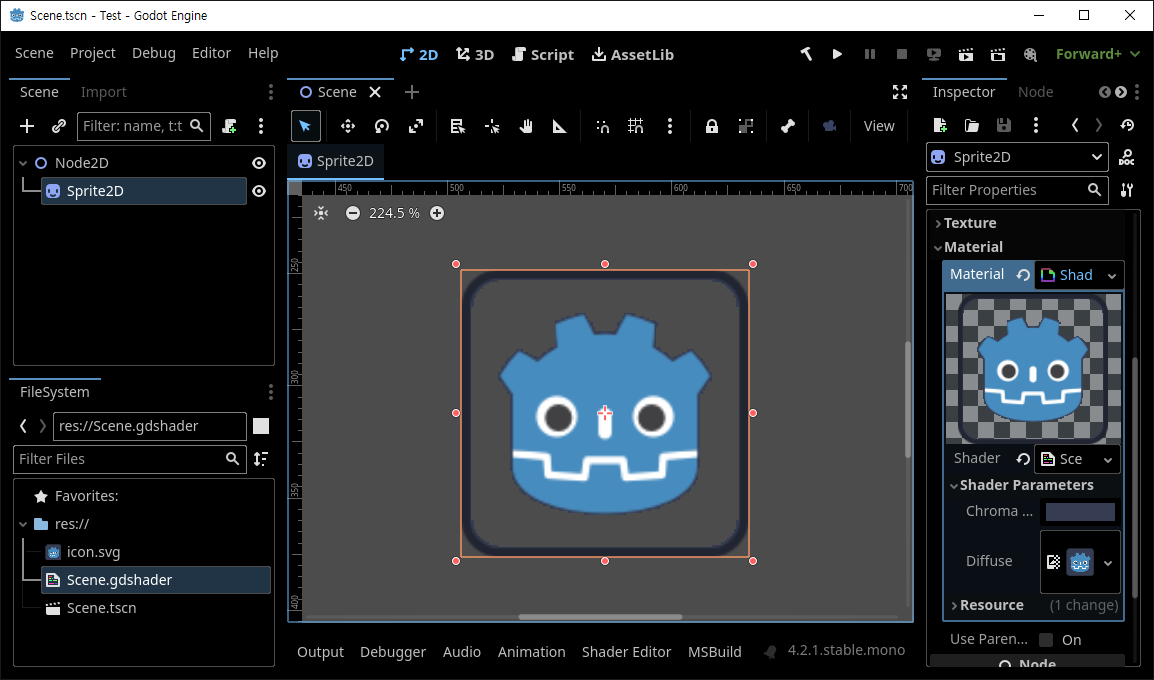This screenshot has height=680, width=1154.
Task: Switch to the 3D workspace
Action: click(475, 54)
